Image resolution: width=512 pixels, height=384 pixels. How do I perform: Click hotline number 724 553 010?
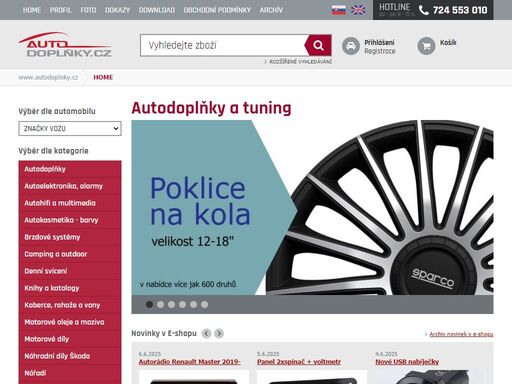pyautogui.click(x=460, y=10)
